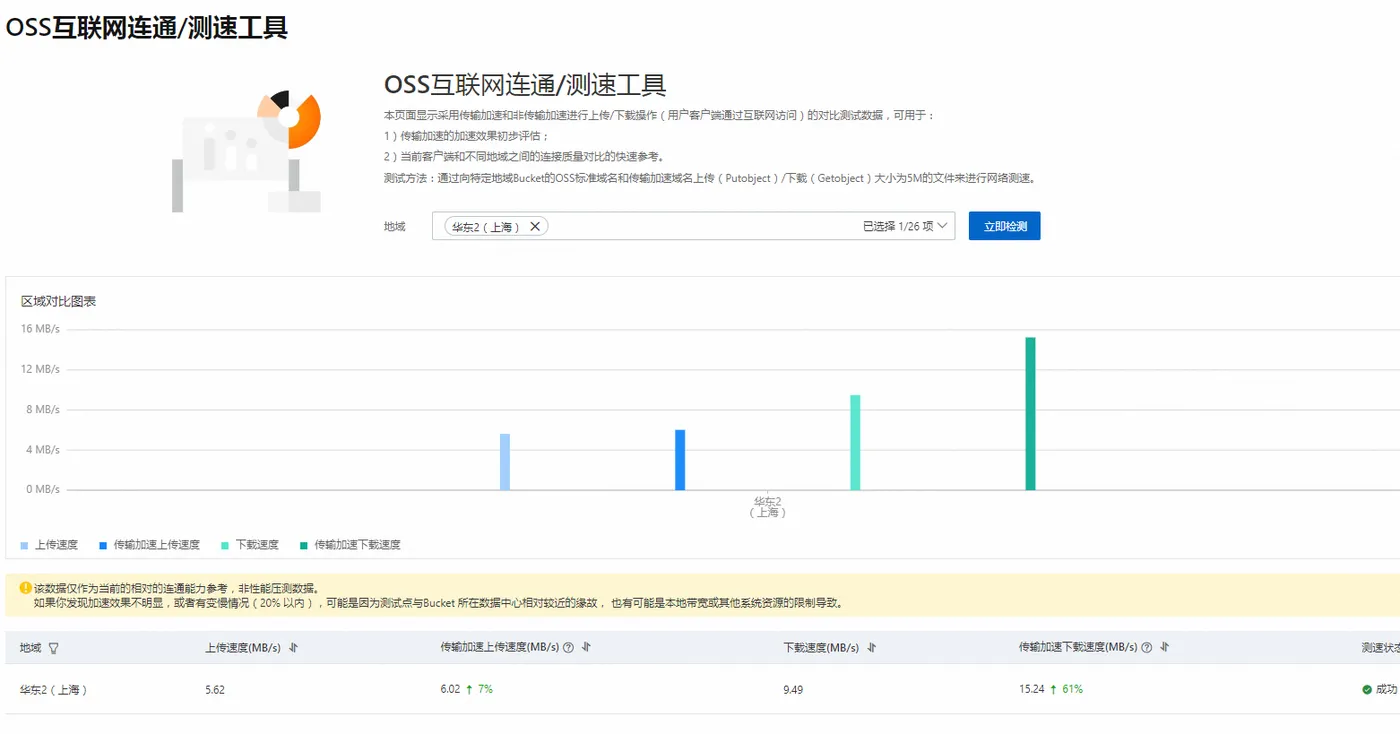Click the 华东2（上海） chart axis label

[768, 506]
